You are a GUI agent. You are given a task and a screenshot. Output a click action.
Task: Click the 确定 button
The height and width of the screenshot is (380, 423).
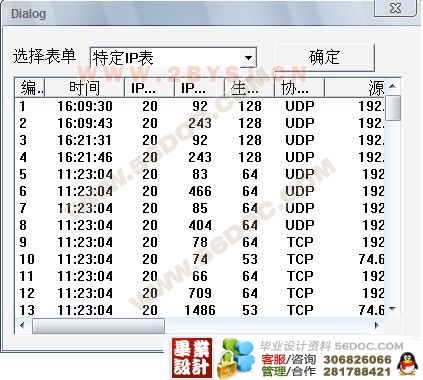[324, 57]
